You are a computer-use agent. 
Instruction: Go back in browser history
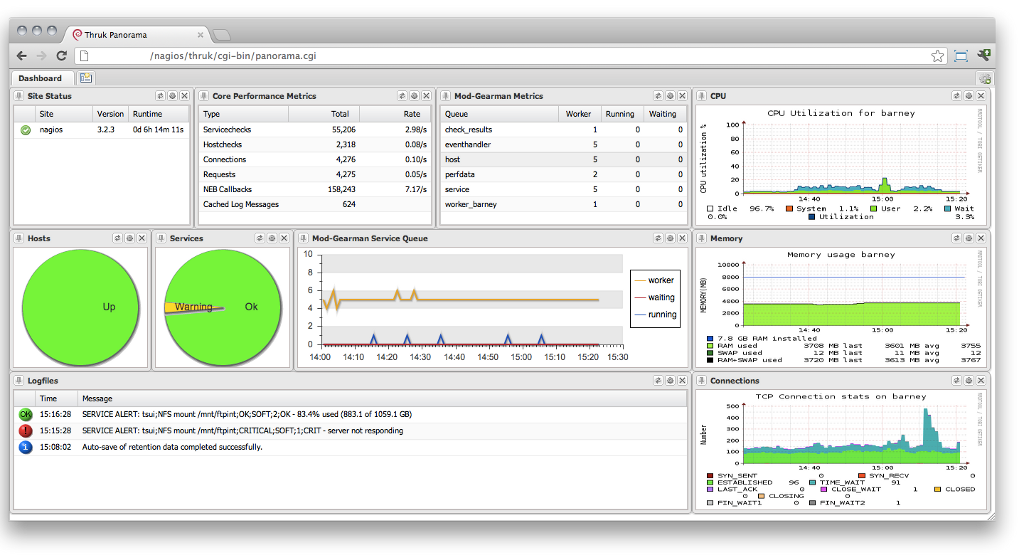tap(22, 56)
